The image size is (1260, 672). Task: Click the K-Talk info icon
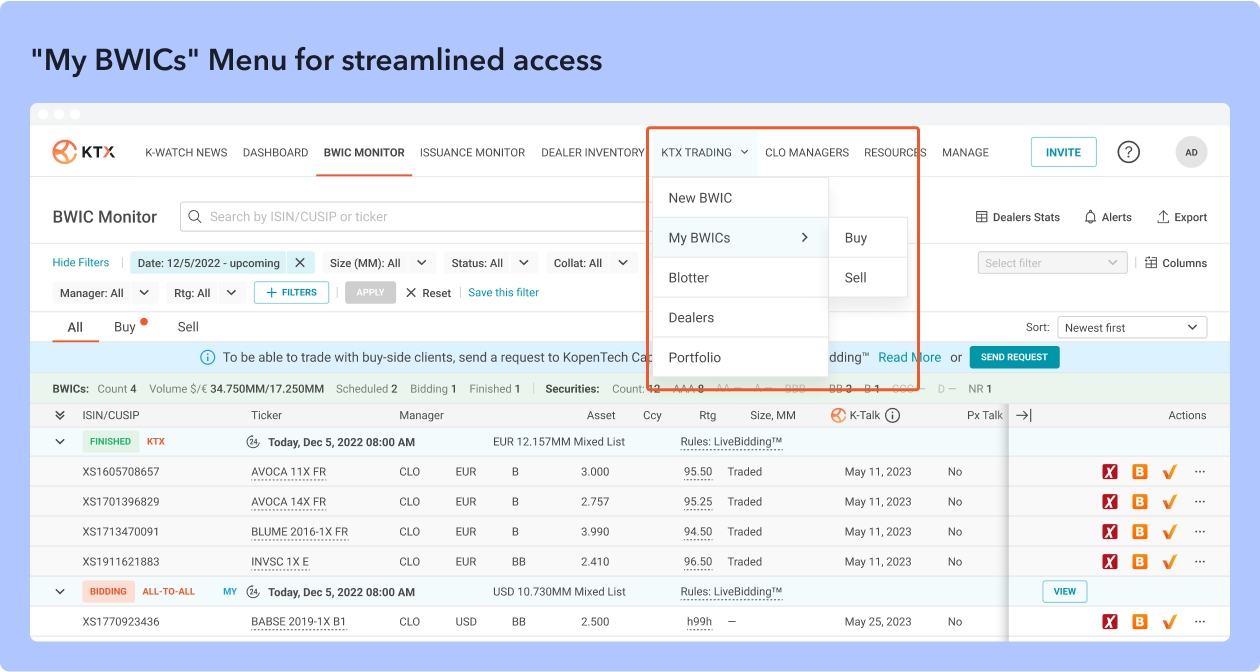pyautogui.click(x=893, y=415)
